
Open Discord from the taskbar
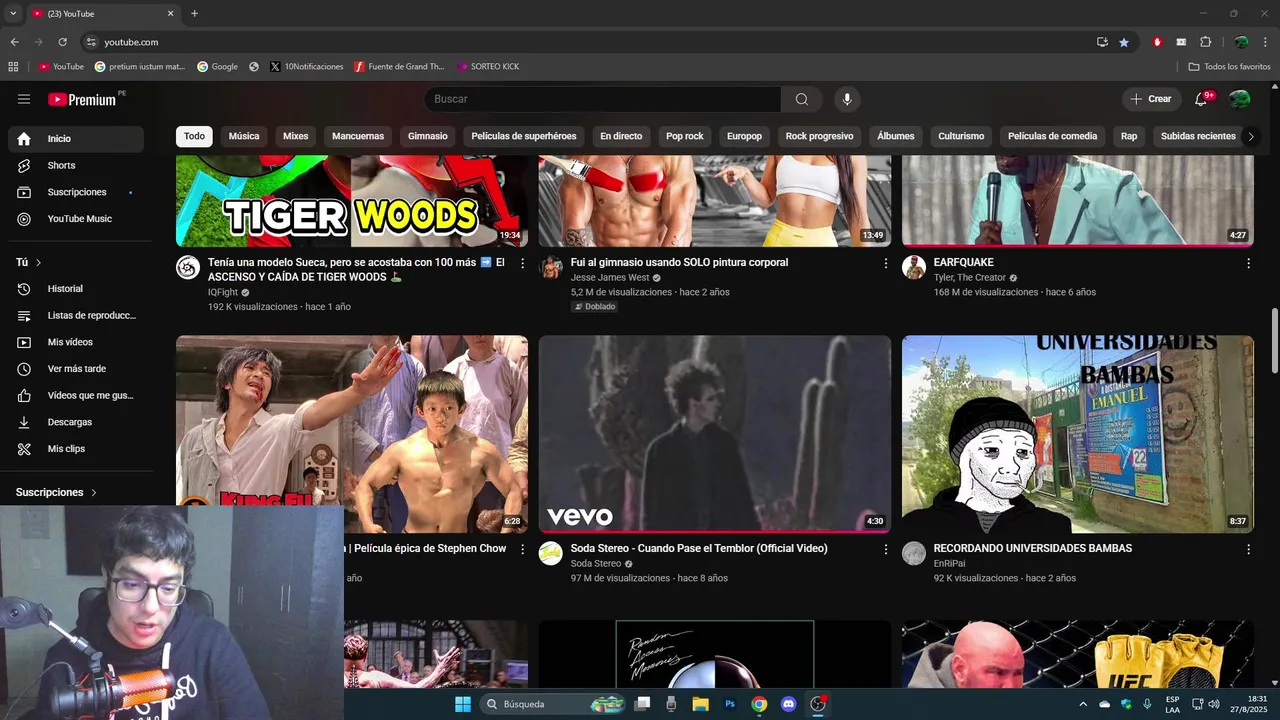[788, 704]
